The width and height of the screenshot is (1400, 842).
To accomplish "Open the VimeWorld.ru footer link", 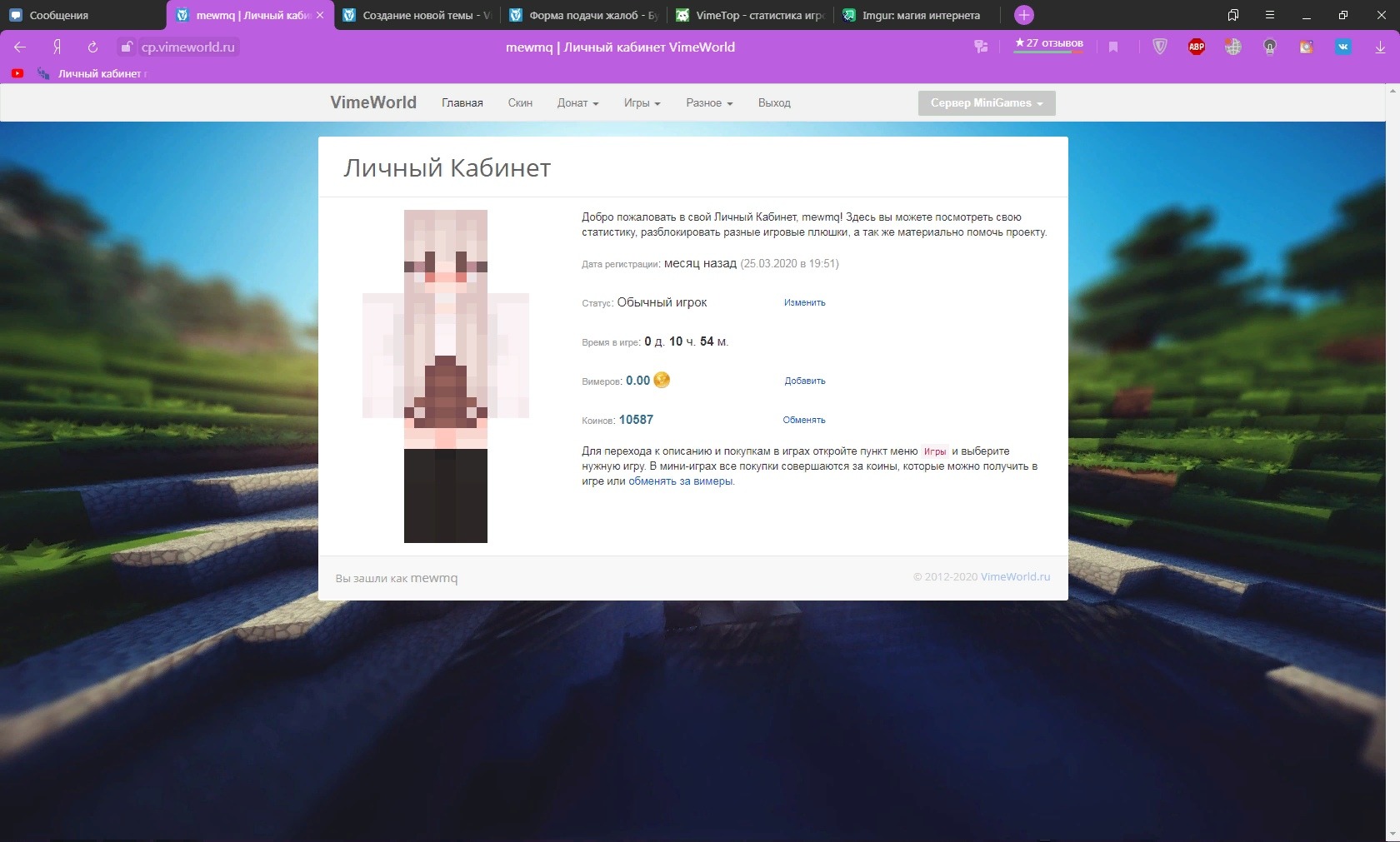I will pyautogui.click(x=1015, y=576).
